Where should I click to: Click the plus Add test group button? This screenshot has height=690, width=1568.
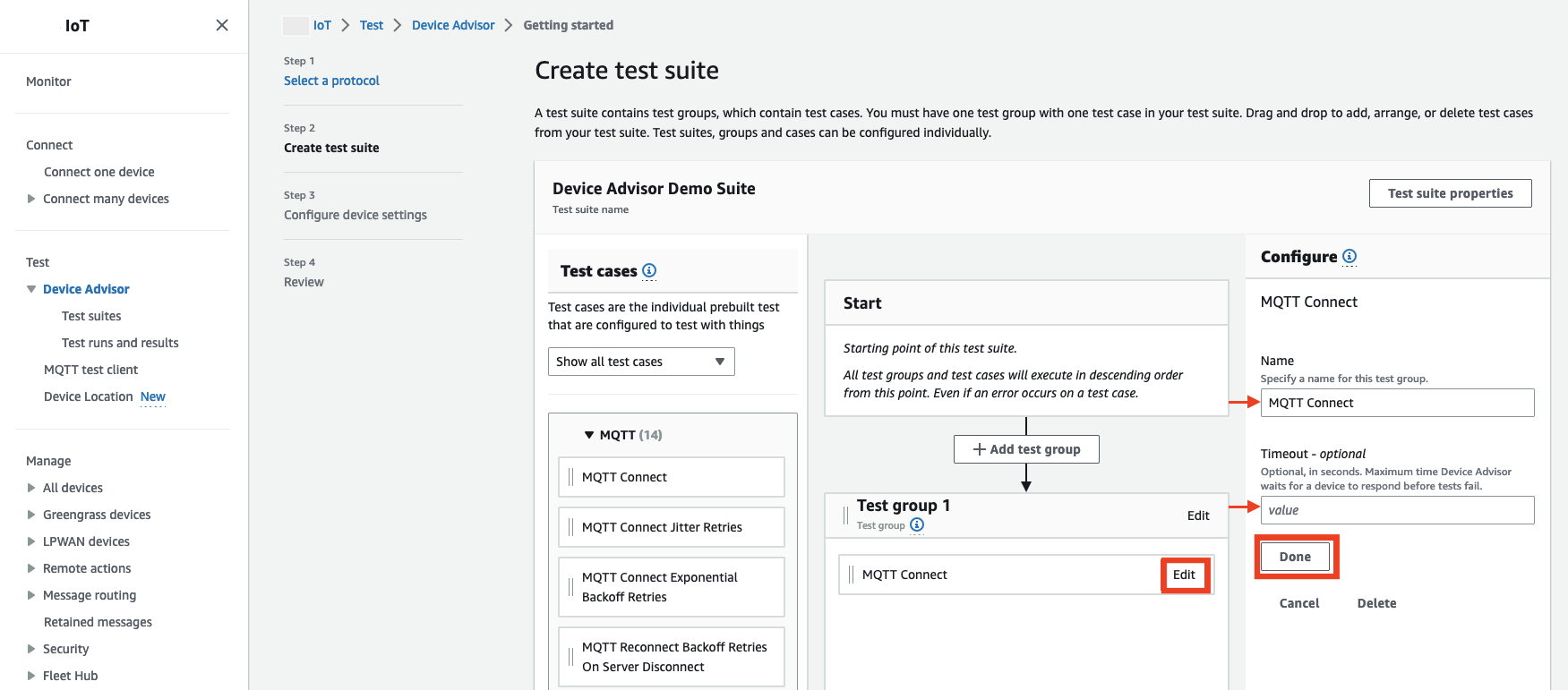1026,449
